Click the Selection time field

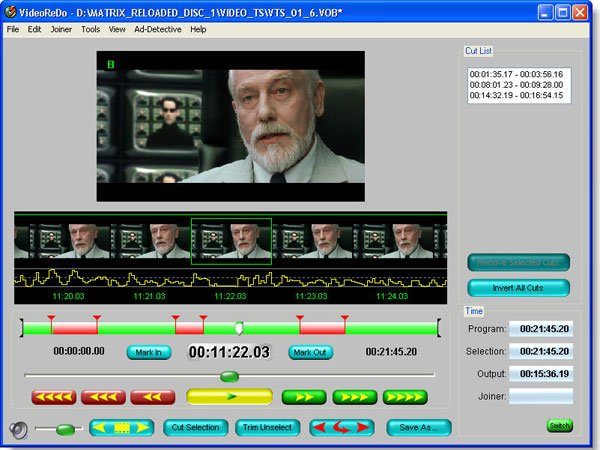click(541, 351)
